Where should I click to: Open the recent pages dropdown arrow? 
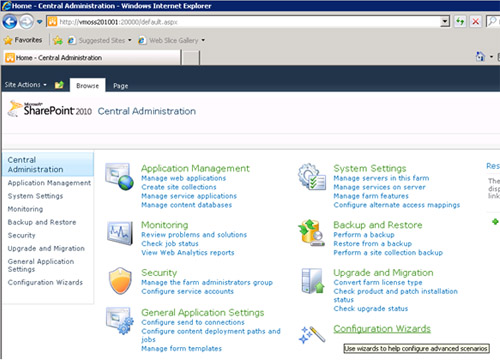coord(39,22)
